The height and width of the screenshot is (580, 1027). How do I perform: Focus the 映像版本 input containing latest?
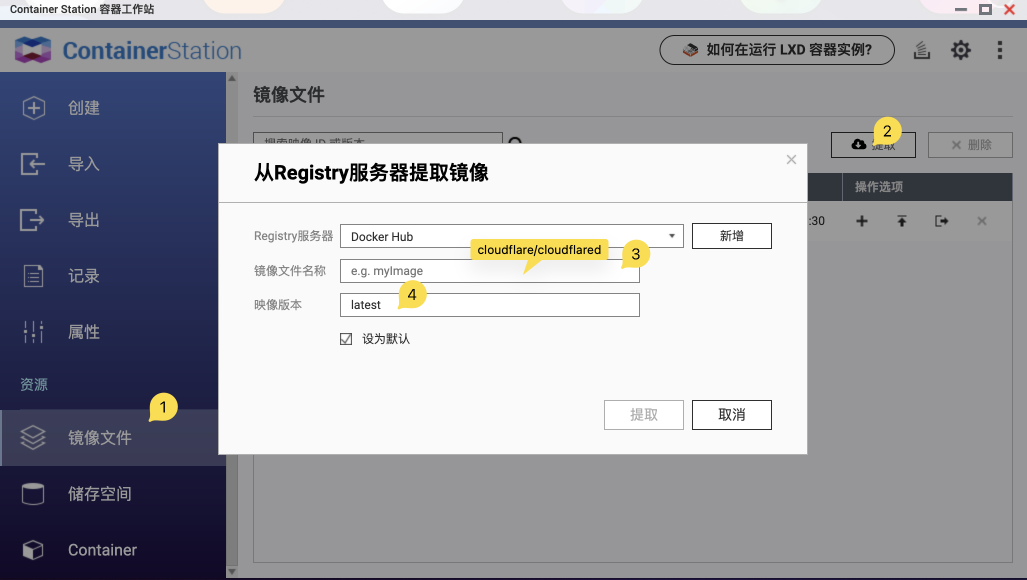[x=490, y=304]
